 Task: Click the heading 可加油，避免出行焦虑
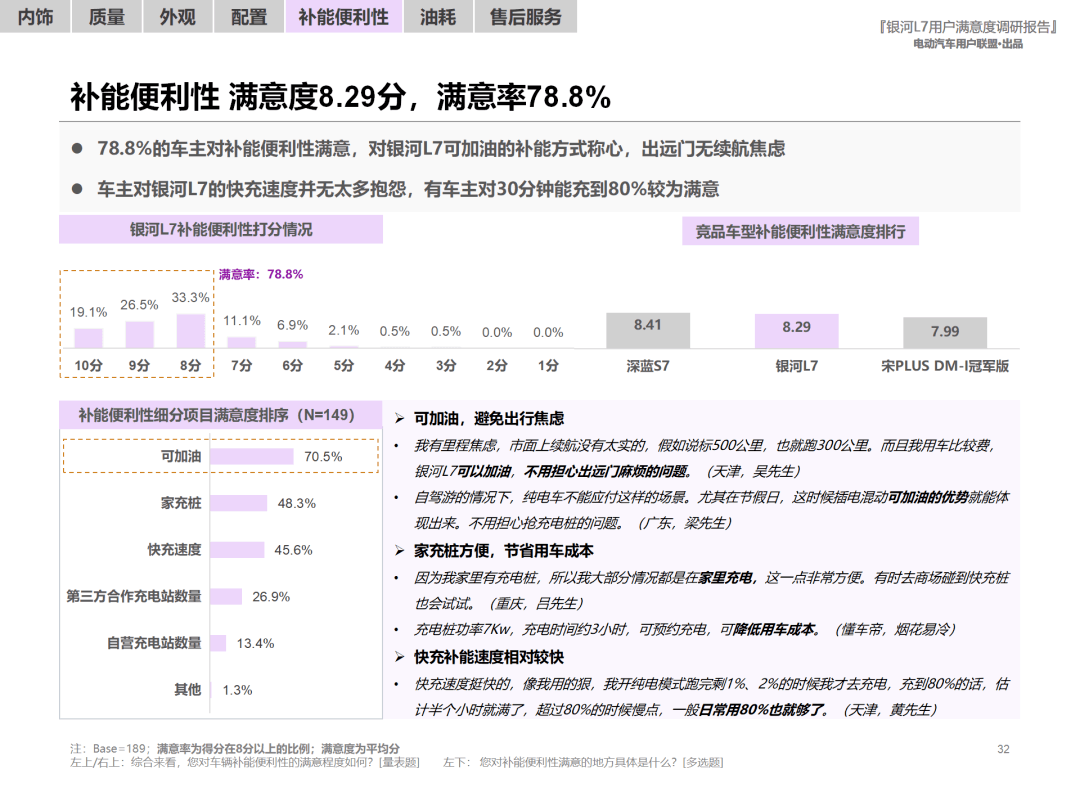(x=489, y=419)
